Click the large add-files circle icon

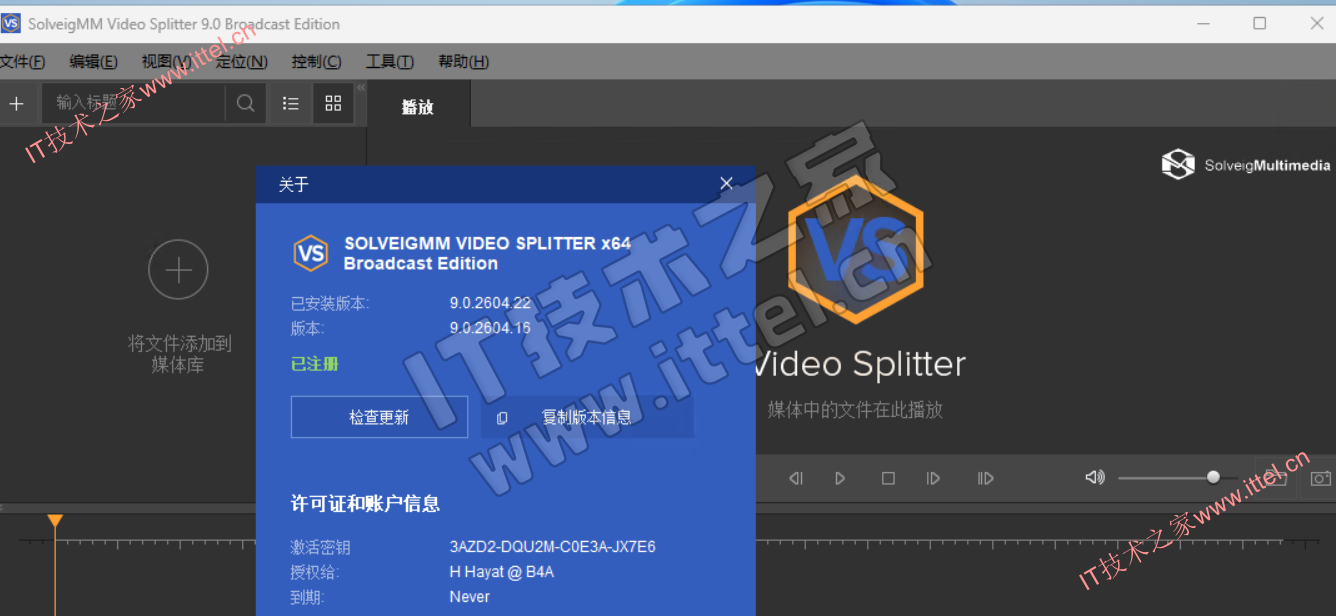[178, 270]
